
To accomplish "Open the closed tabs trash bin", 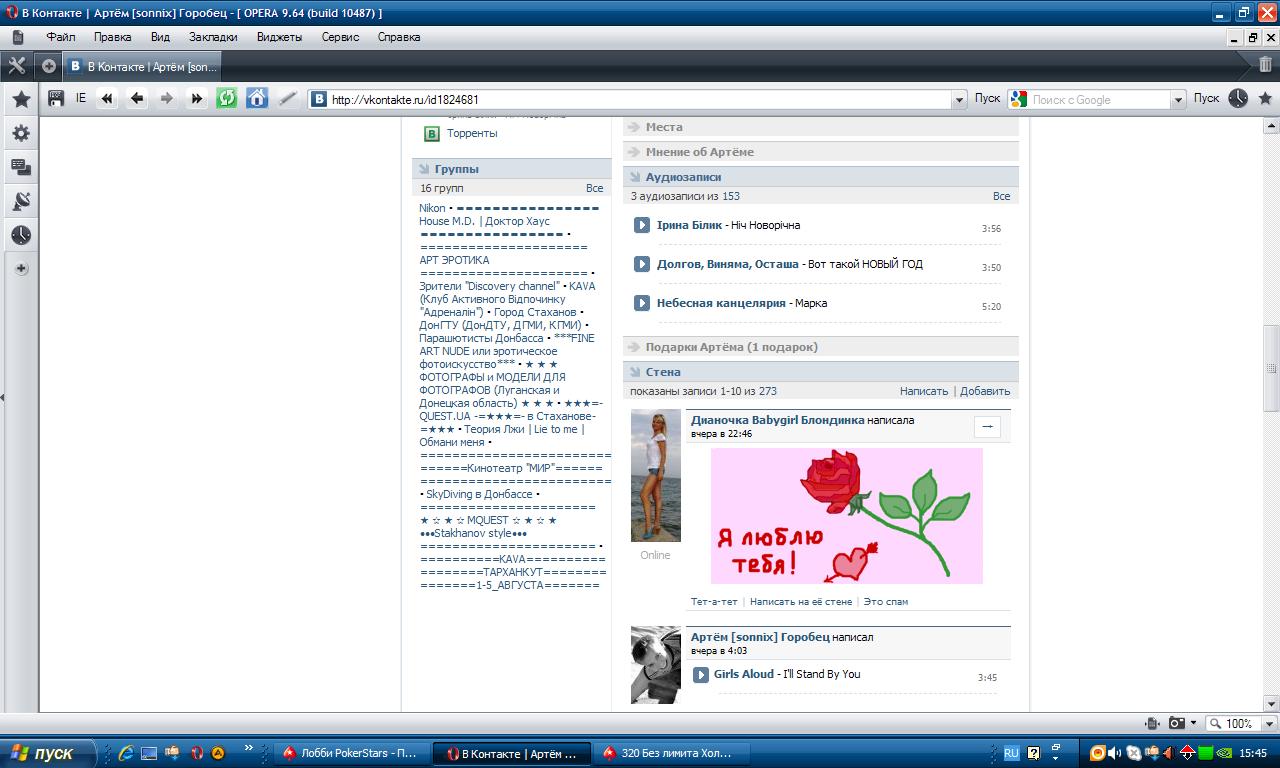I will pyautogui.click(x=1266, y=66).
